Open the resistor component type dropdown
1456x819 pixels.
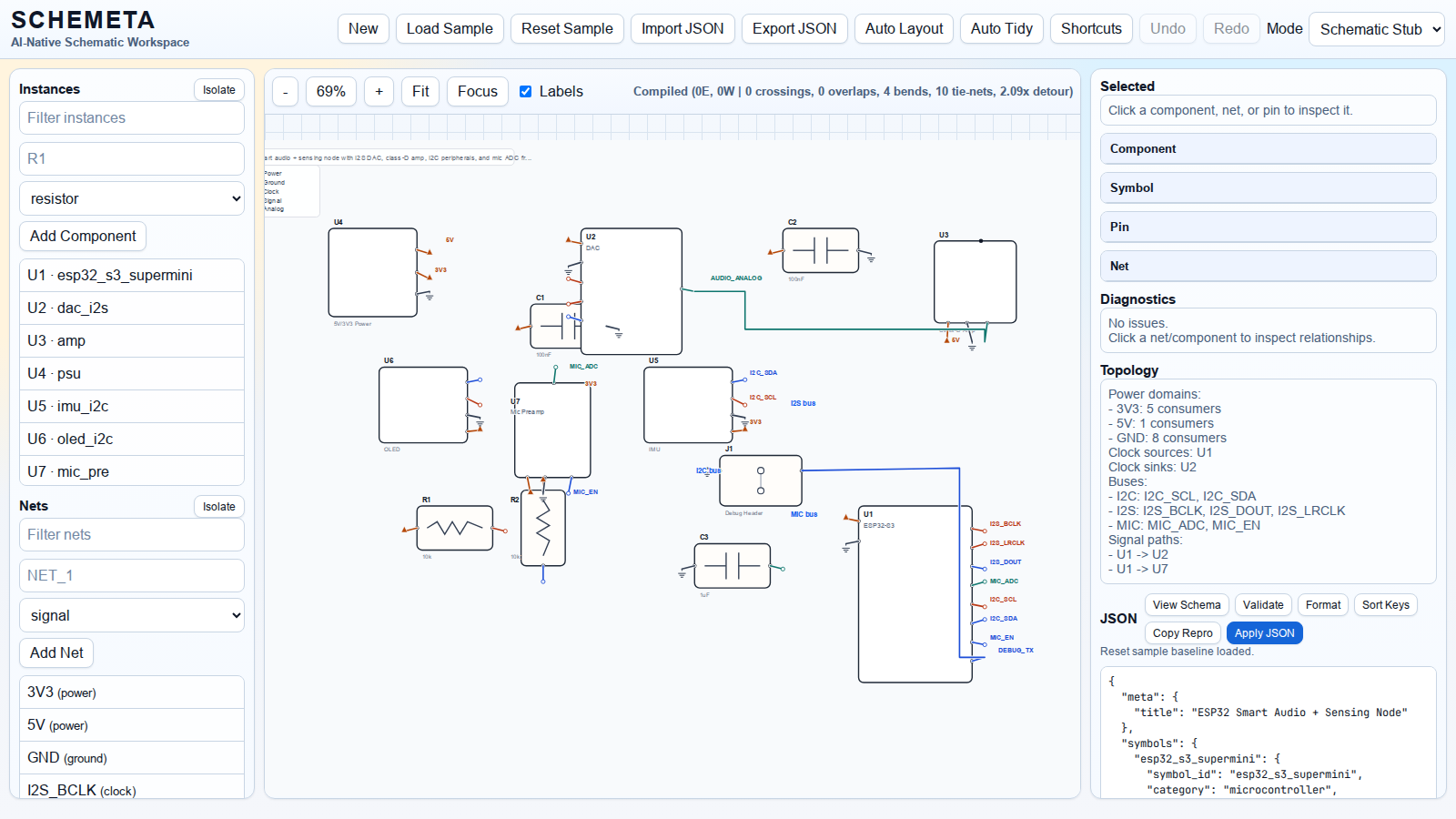(132, 198)
